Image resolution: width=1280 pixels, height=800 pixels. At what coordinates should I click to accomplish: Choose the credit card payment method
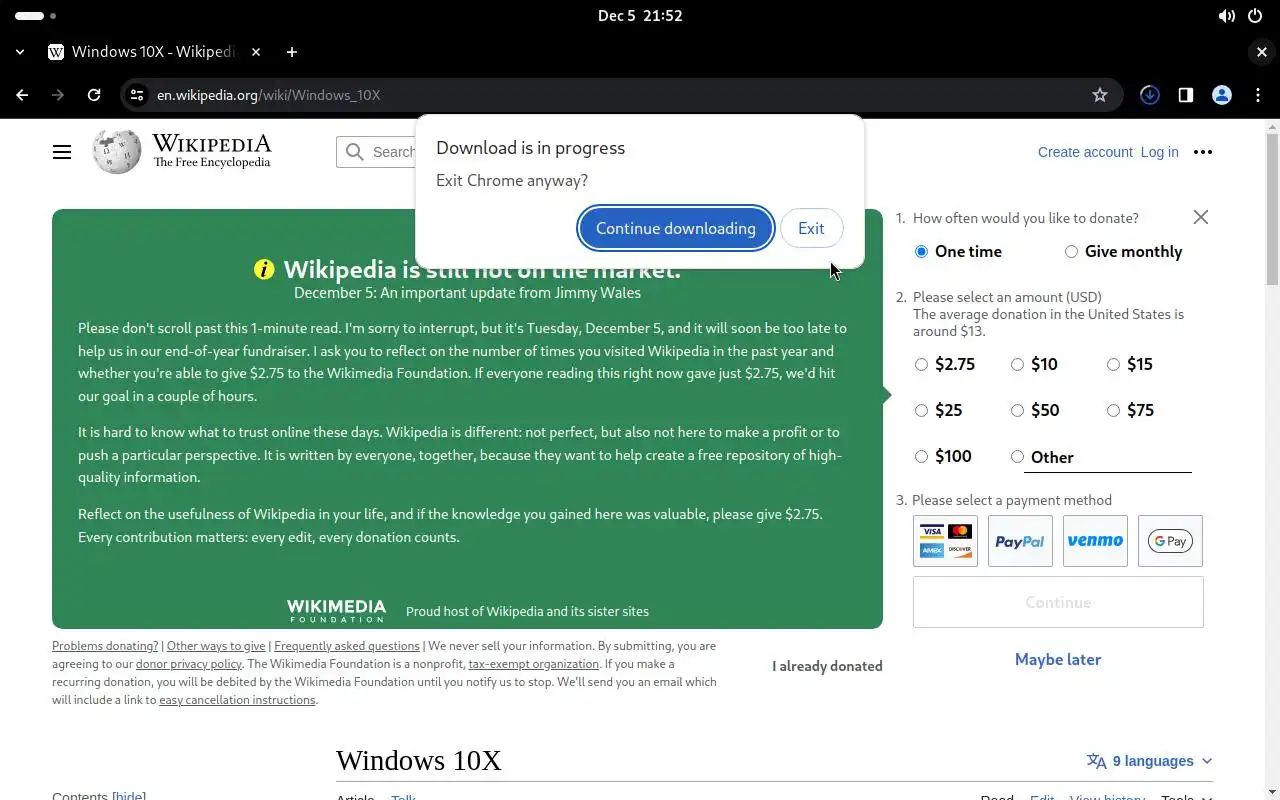coord(945,541)
